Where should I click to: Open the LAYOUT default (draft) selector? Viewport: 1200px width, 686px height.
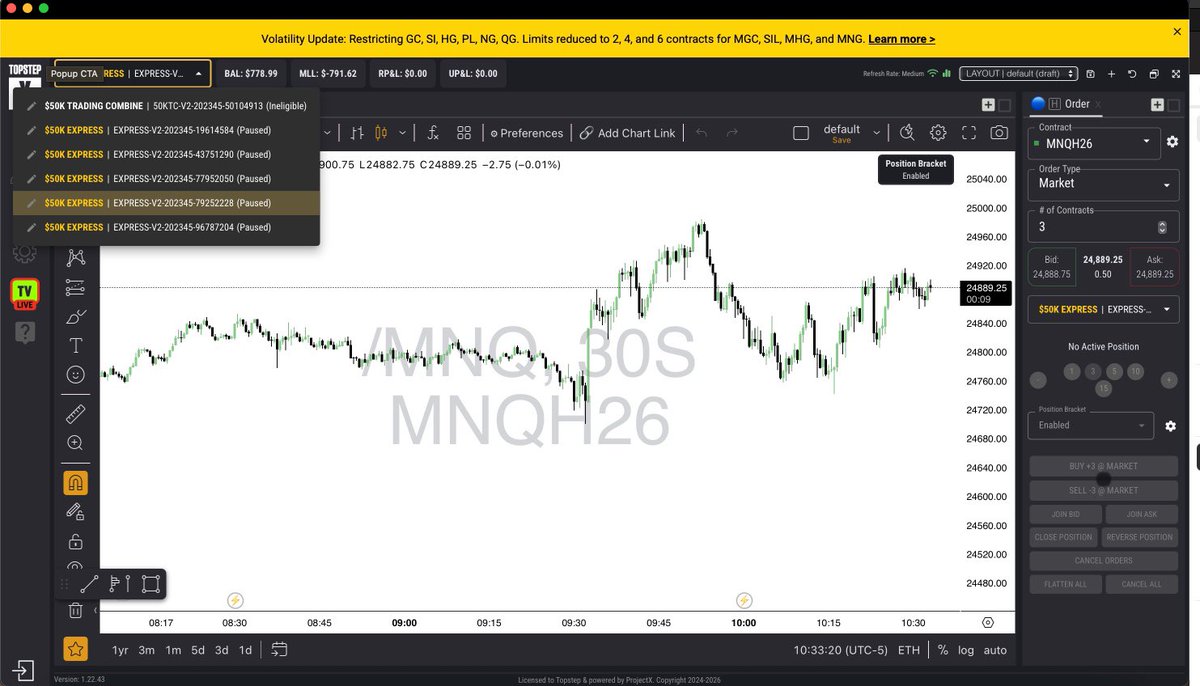tap(1018, 74)
